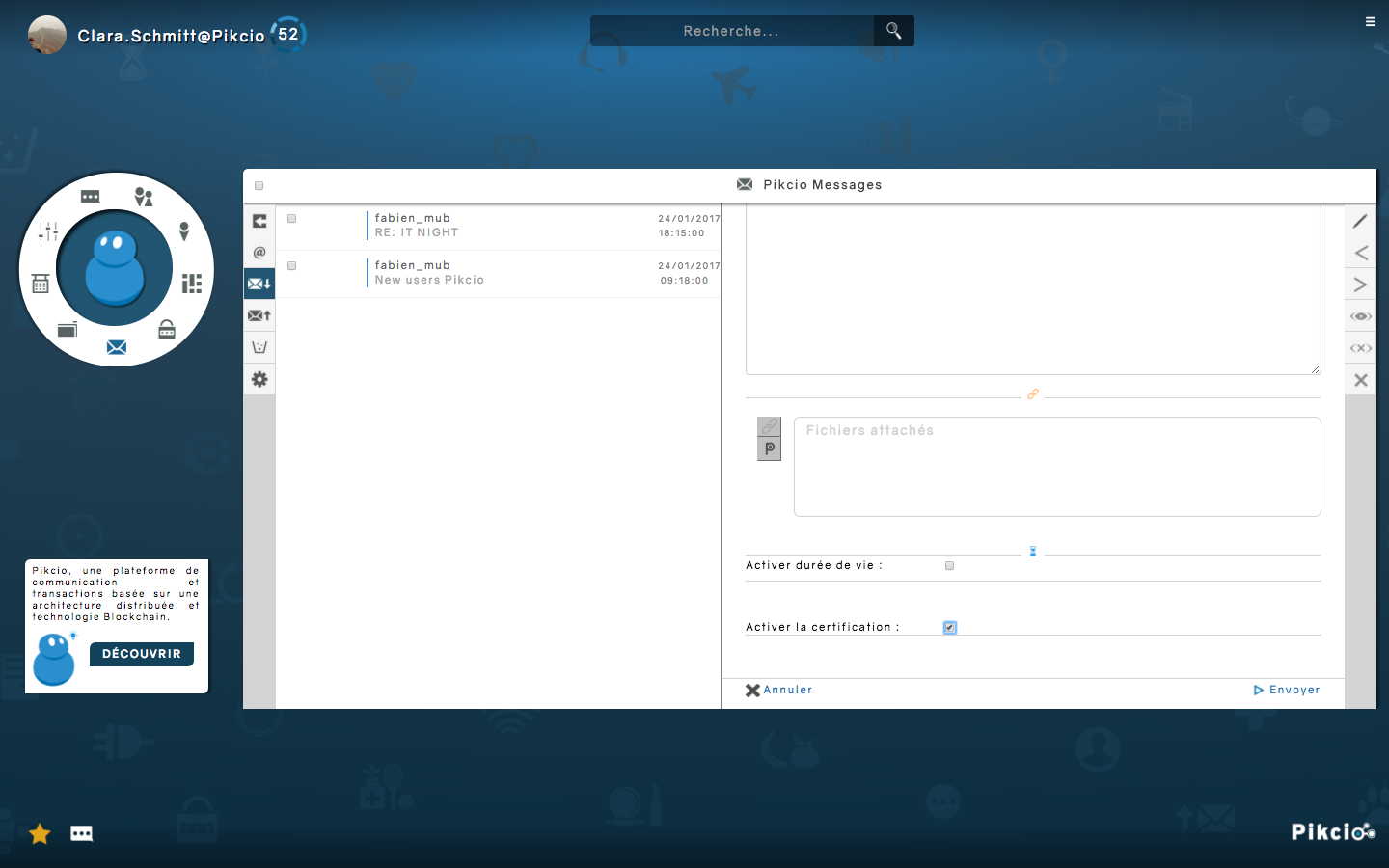
Task: Tick checkbox for 'RE: IT NIGHT' message
Action: click(291, 219)
